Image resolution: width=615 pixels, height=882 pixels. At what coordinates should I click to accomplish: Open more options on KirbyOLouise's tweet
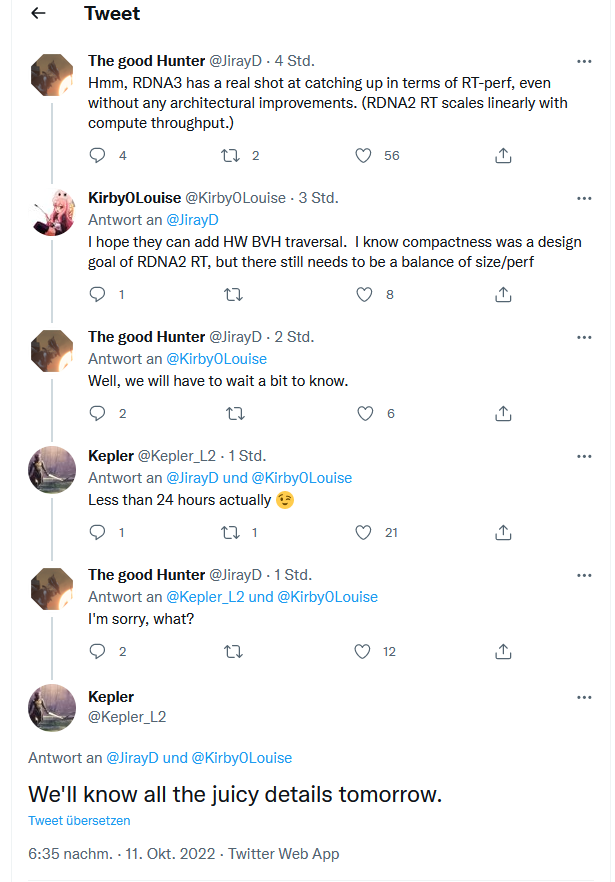(584, 199)
